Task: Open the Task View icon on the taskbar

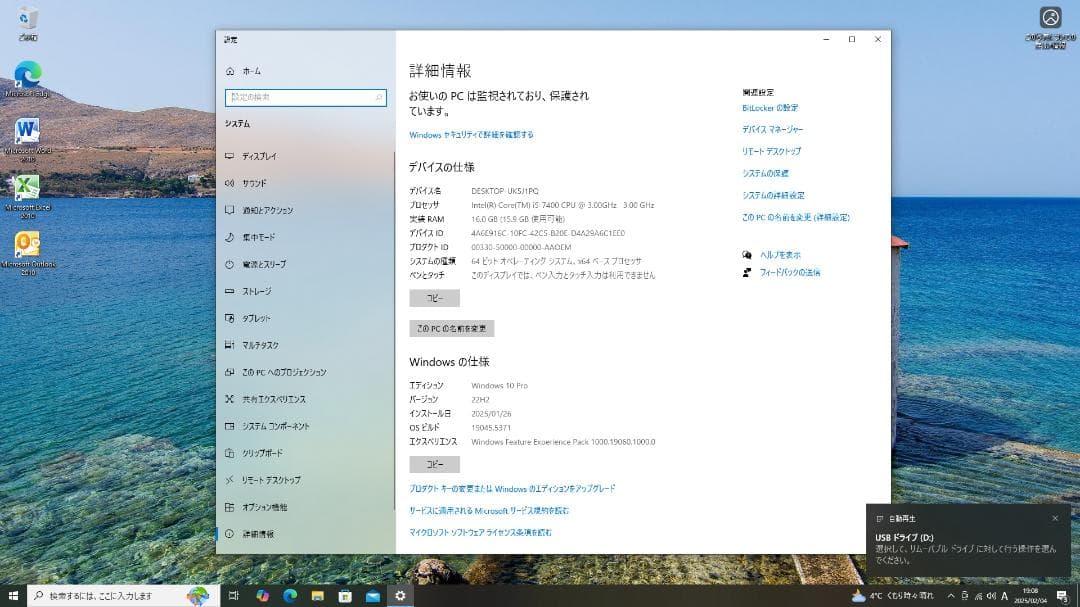Action: click(x=232, y=594)
